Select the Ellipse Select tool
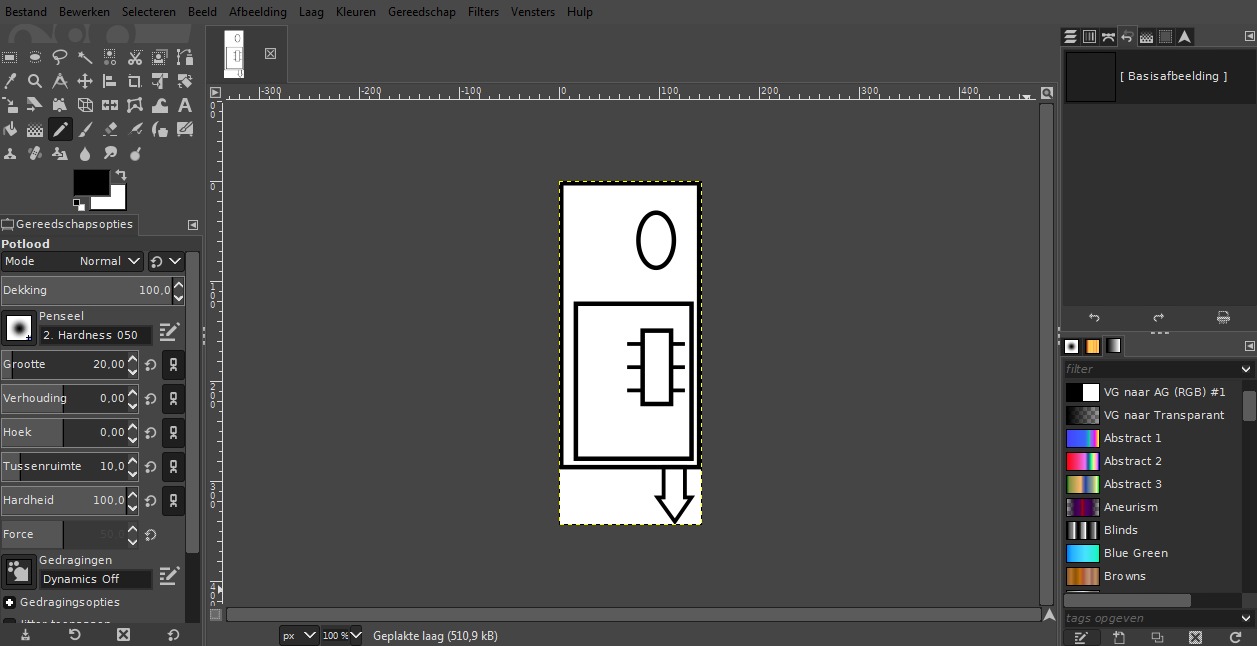Image resolution: width=1257 pixels, height=646 pixels. (35, 57)
